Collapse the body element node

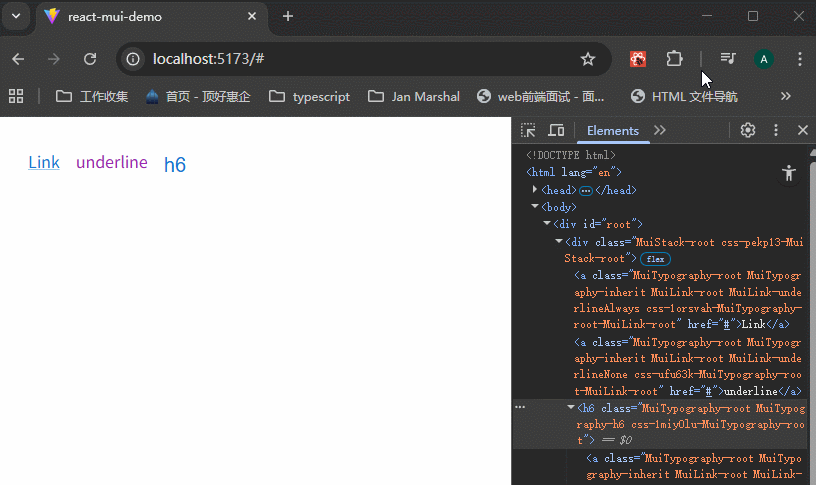[x=536, y=207]
